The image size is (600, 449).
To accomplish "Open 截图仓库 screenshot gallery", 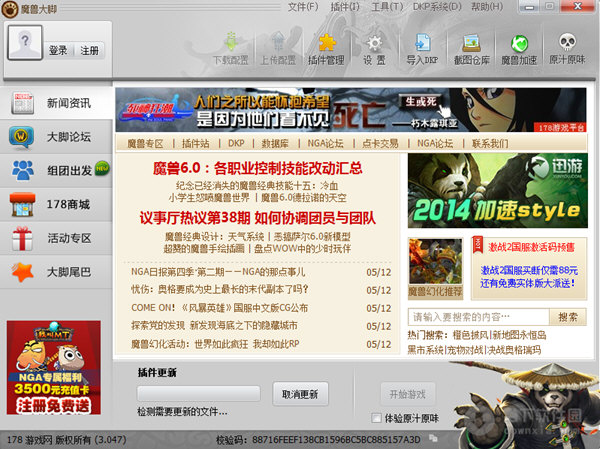I will point(471,49).
